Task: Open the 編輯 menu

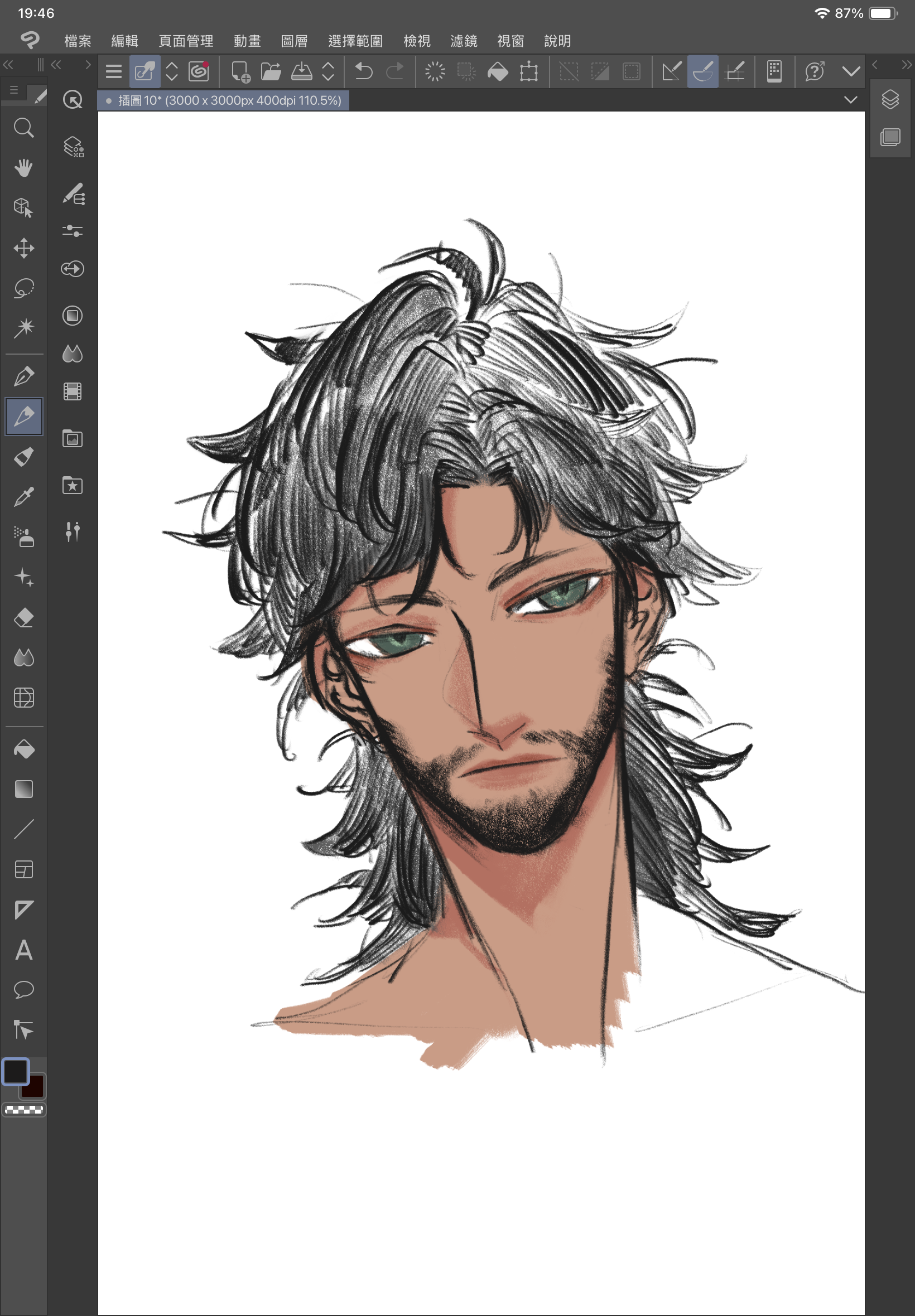Action: tap(125, 41)
